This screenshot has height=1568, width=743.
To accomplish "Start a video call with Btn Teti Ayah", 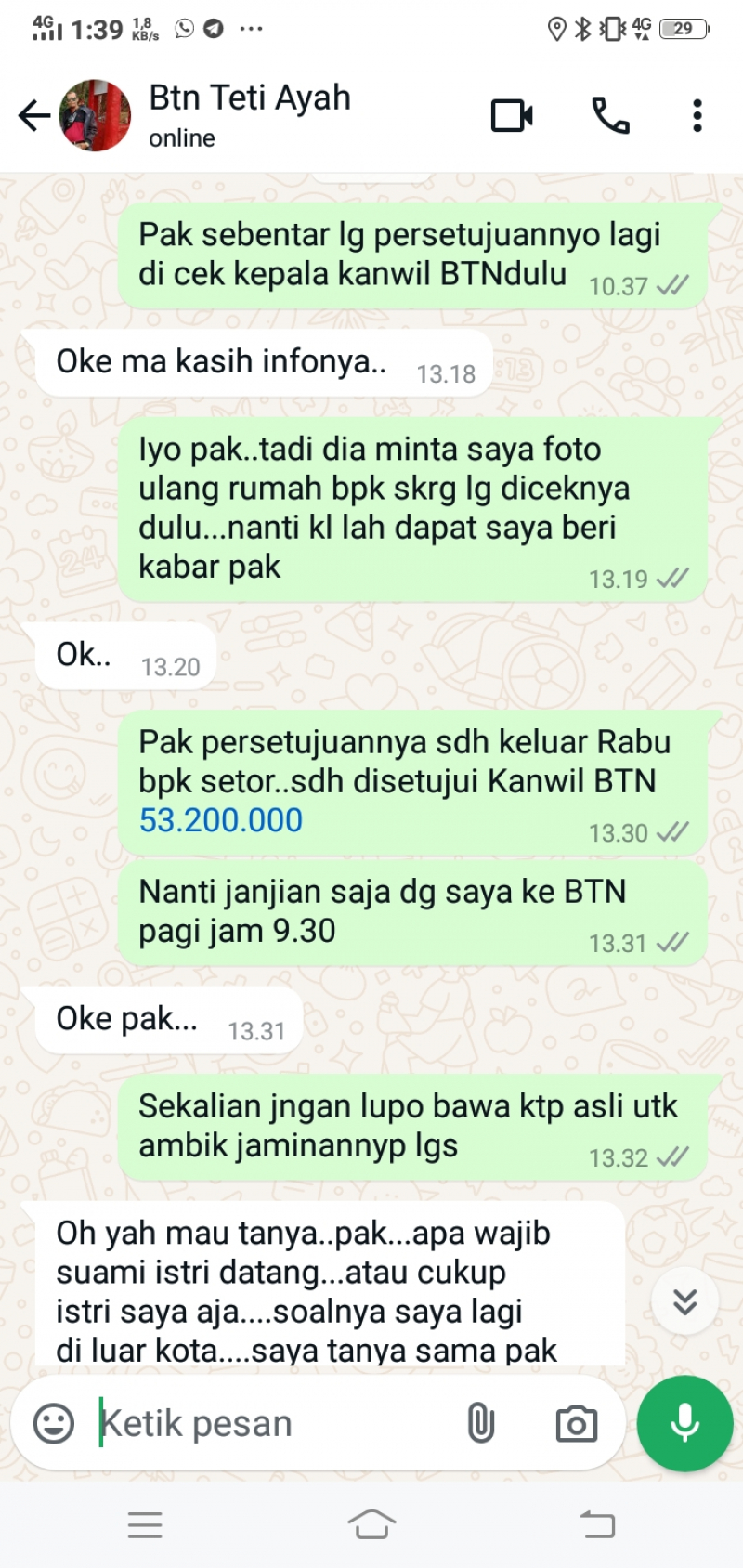I will 512,116.
